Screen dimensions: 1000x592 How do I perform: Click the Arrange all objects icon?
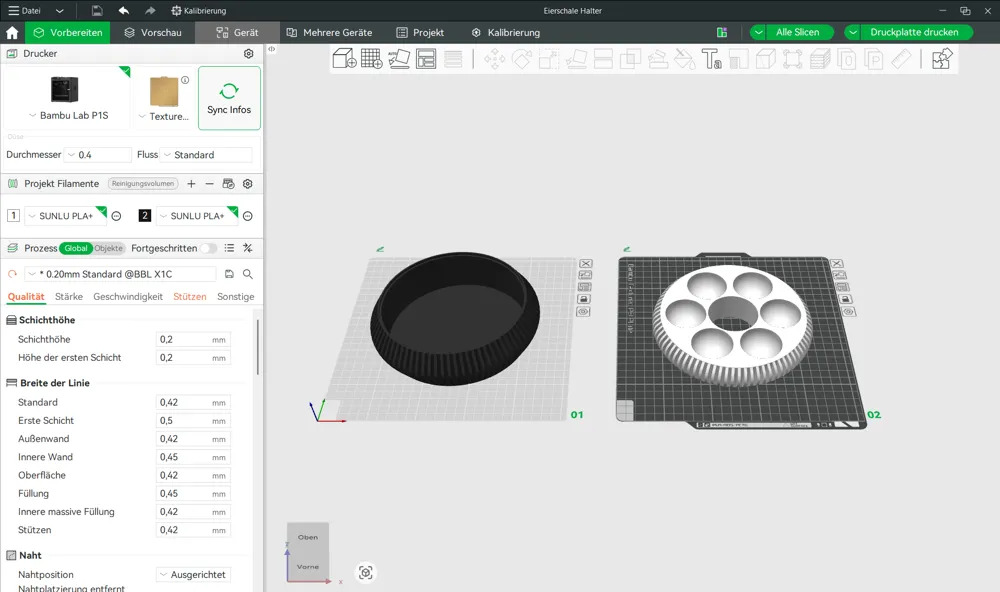click(425, 59)
